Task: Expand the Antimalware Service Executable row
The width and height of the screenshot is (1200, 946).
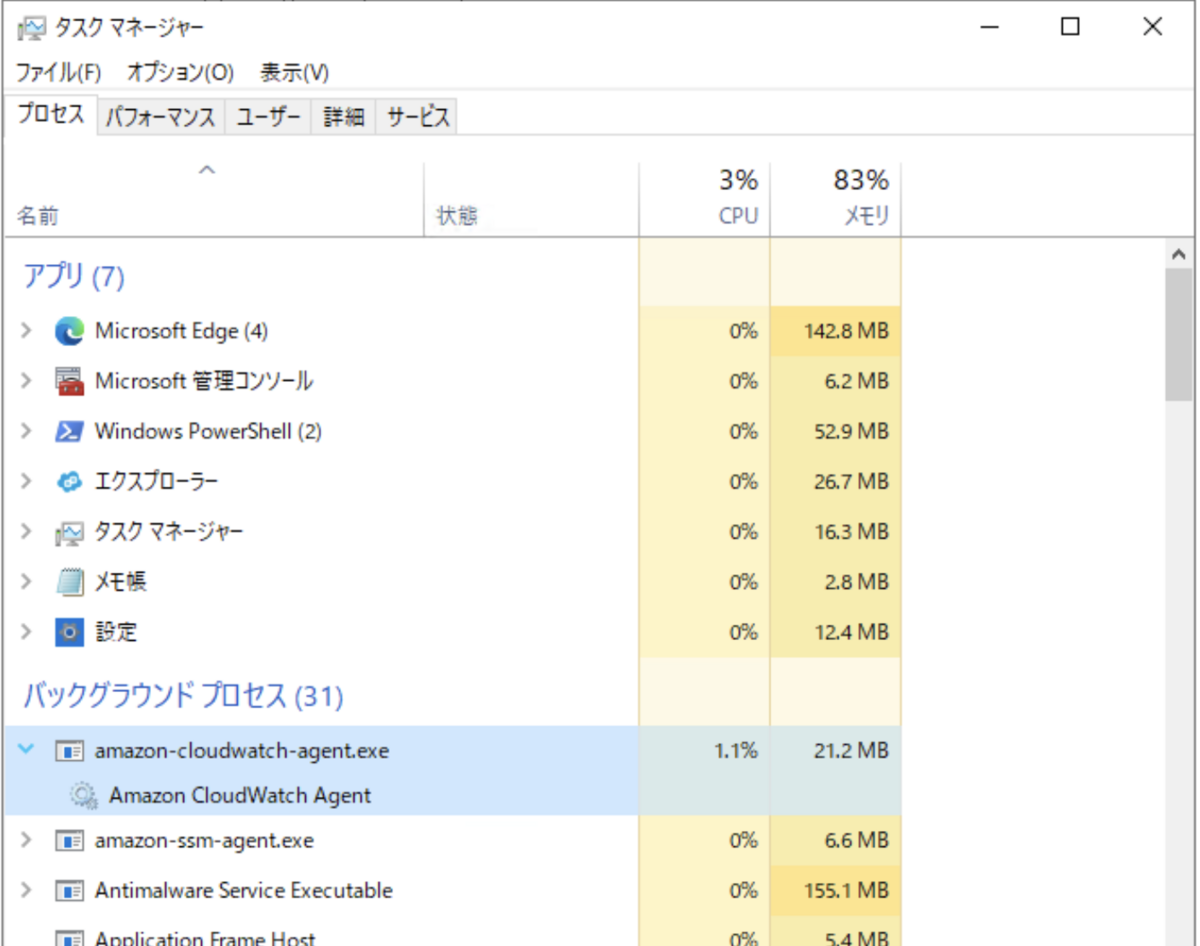Action: pos(26,891)
